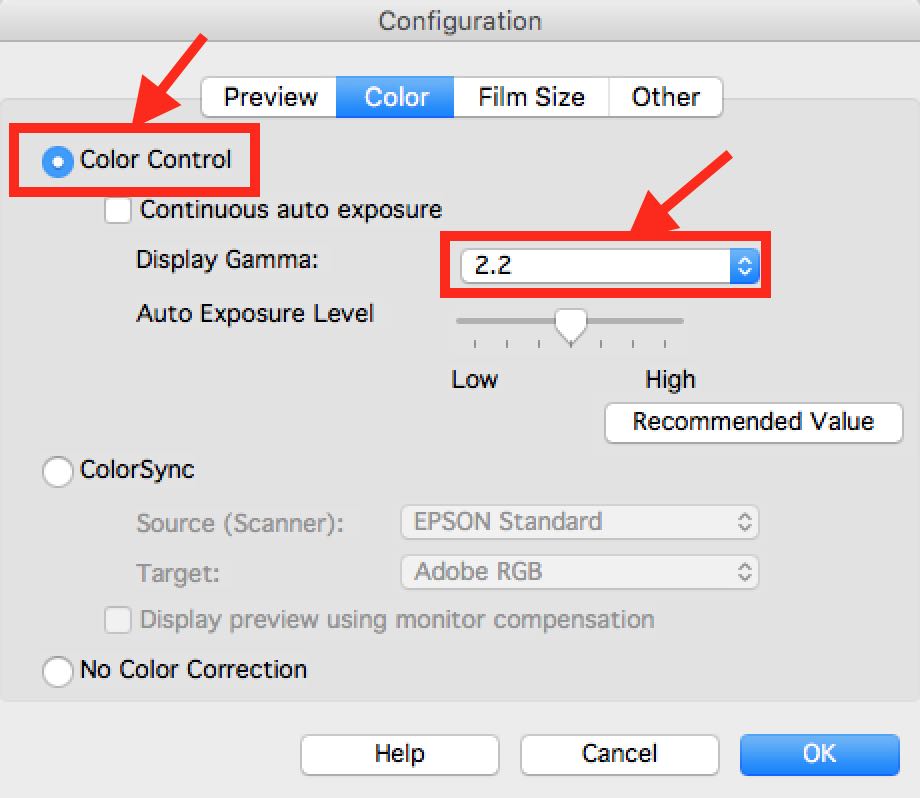
Task: Click the Low end of exposure slider
Action: tap(460, 322)
